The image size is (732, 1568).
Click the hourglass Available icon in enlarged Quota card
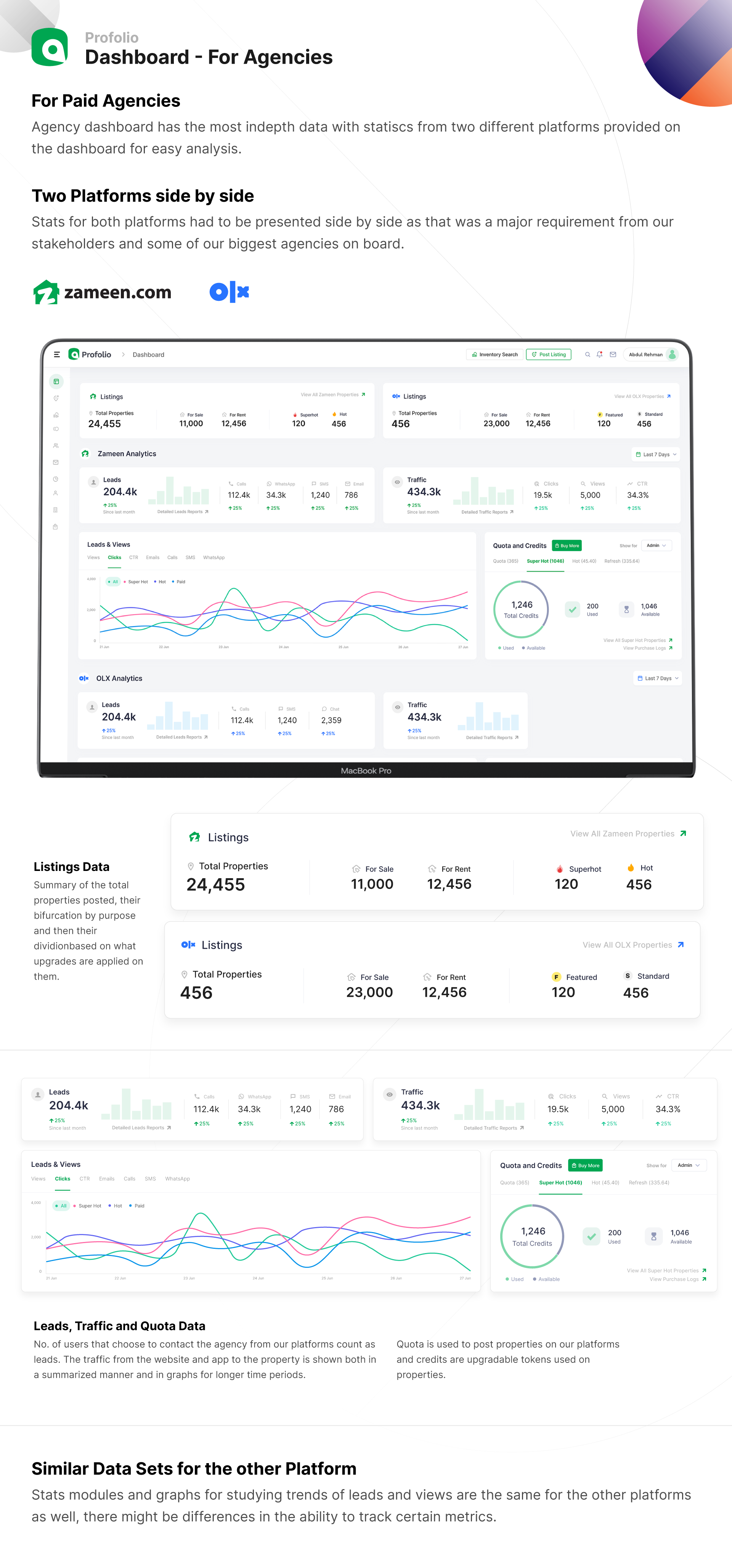(653, 1236)
